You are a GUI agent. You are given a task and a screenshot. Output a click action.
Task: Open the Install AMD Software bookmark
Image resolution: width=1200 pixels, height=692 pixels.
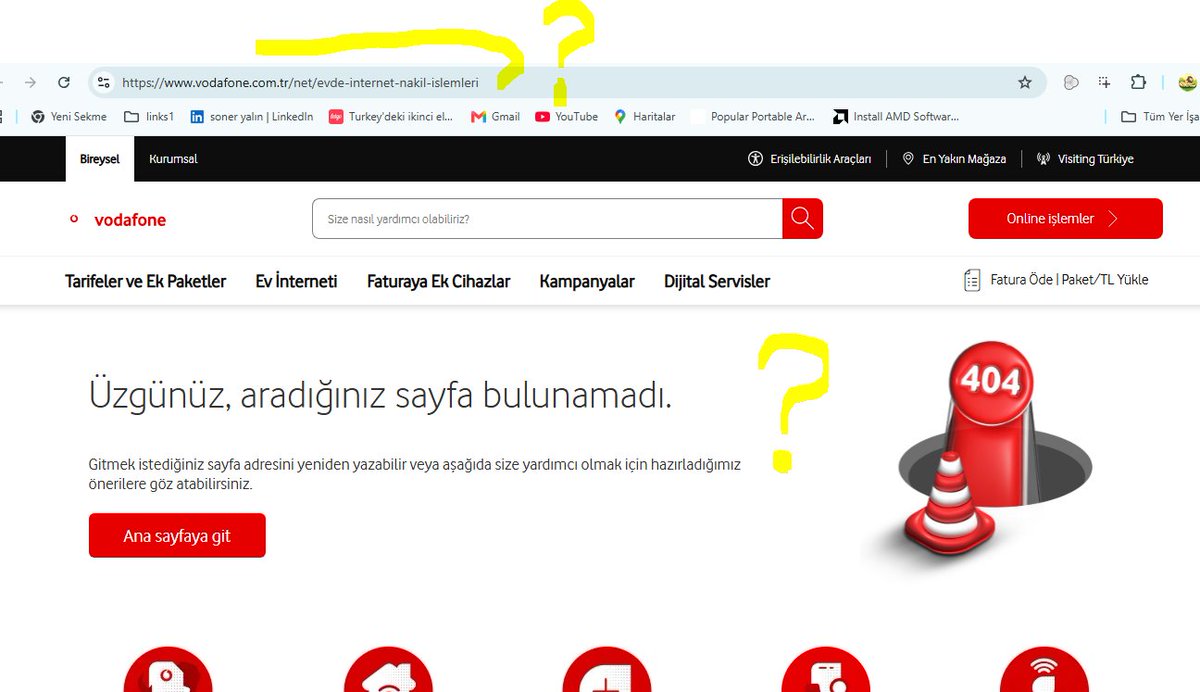[x=896, y=117]
